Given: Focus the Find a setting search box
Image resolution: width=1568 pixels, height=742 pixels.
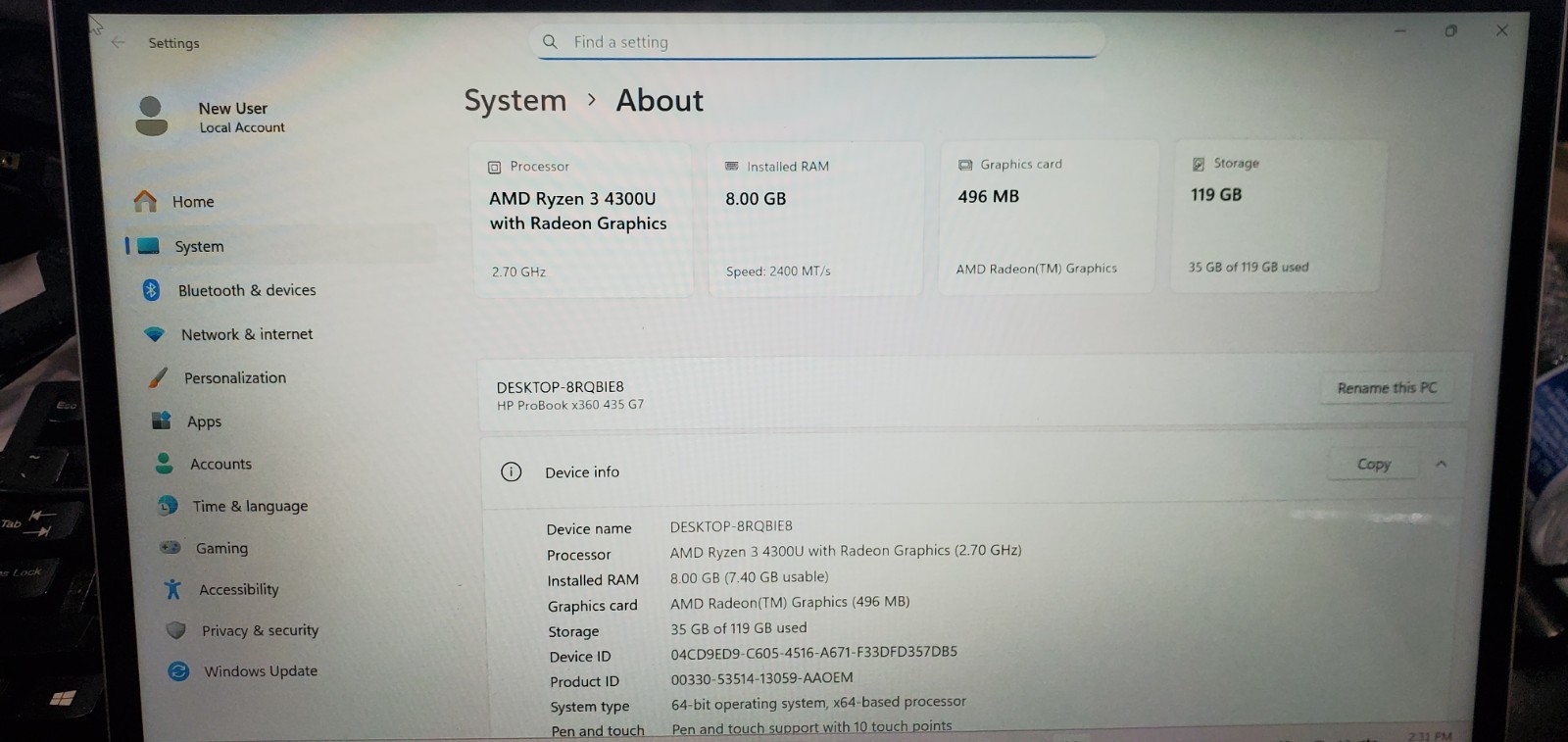Looking at the screenshot, I should coord(818,41).
